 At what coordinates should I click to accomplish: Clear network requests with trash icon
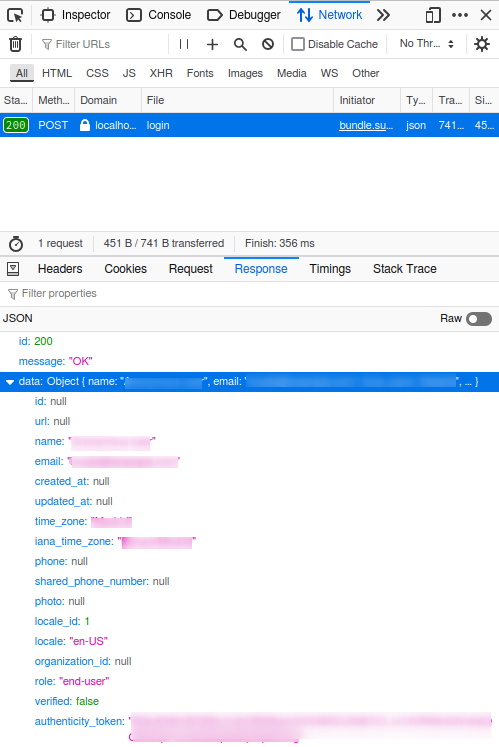16,44
